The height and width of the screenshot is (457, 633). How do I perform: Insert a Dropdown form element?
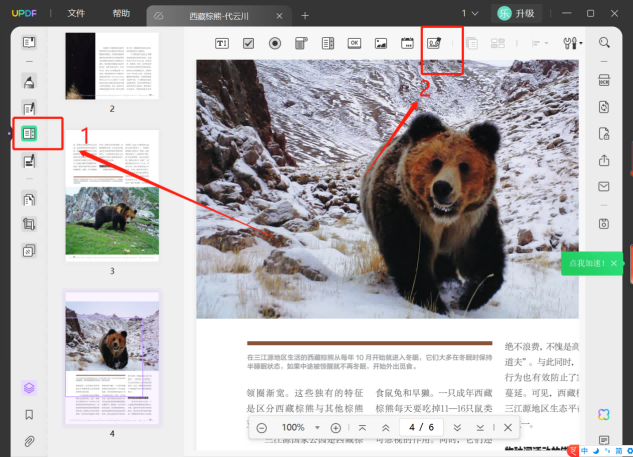click(x=301, y=43)
